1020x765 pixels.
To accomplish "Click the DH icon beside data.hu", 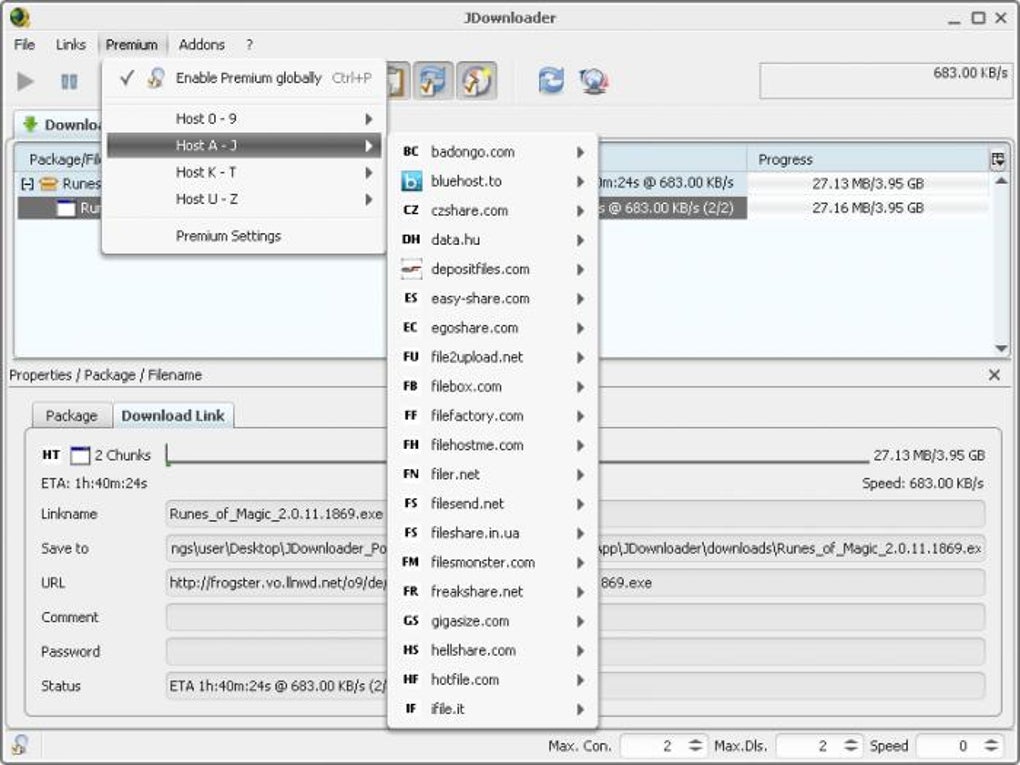I will point(410,240).
